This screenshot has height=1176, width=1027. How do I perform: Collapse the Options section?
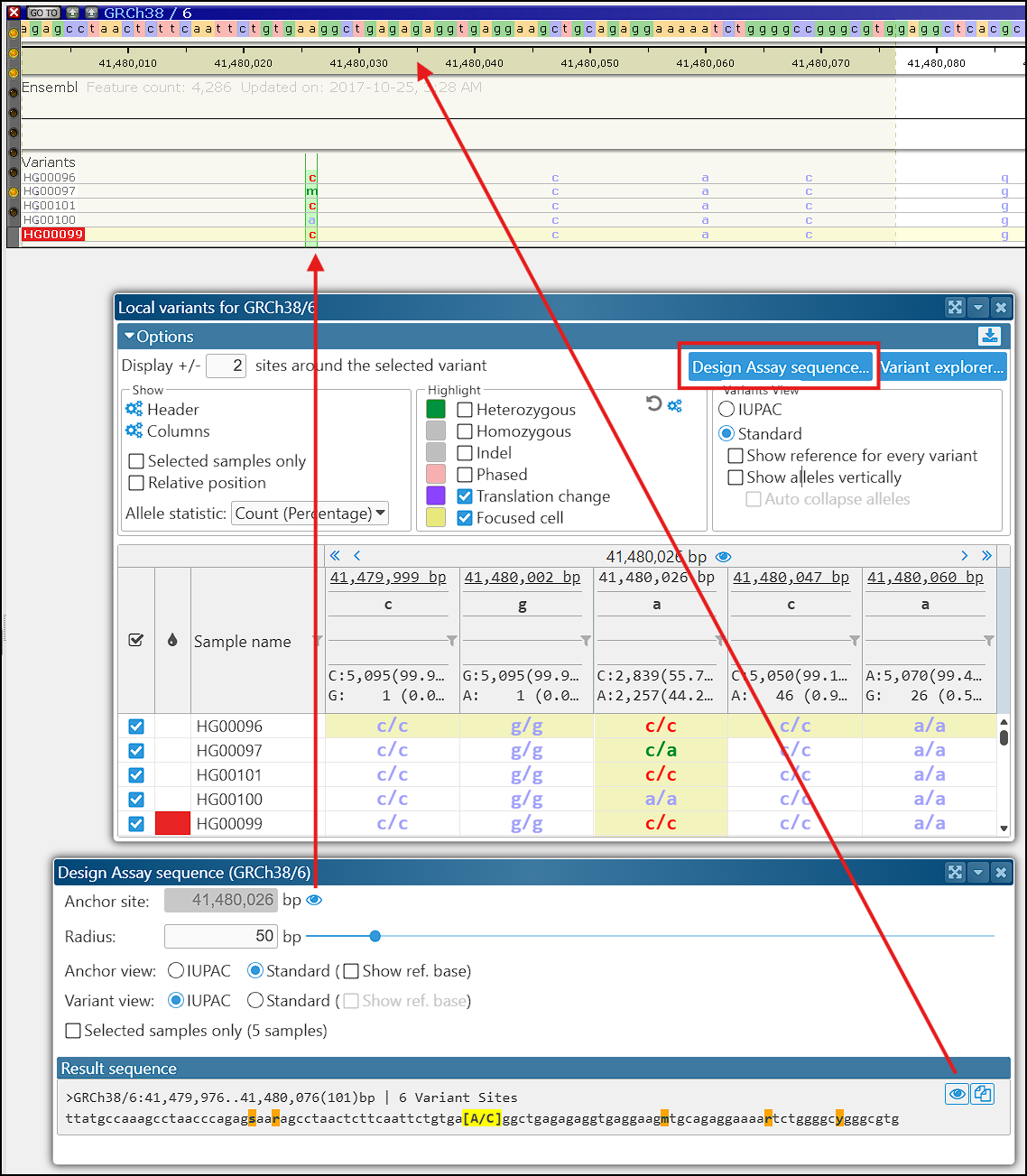pyautogui.click(x=130, y=337)
